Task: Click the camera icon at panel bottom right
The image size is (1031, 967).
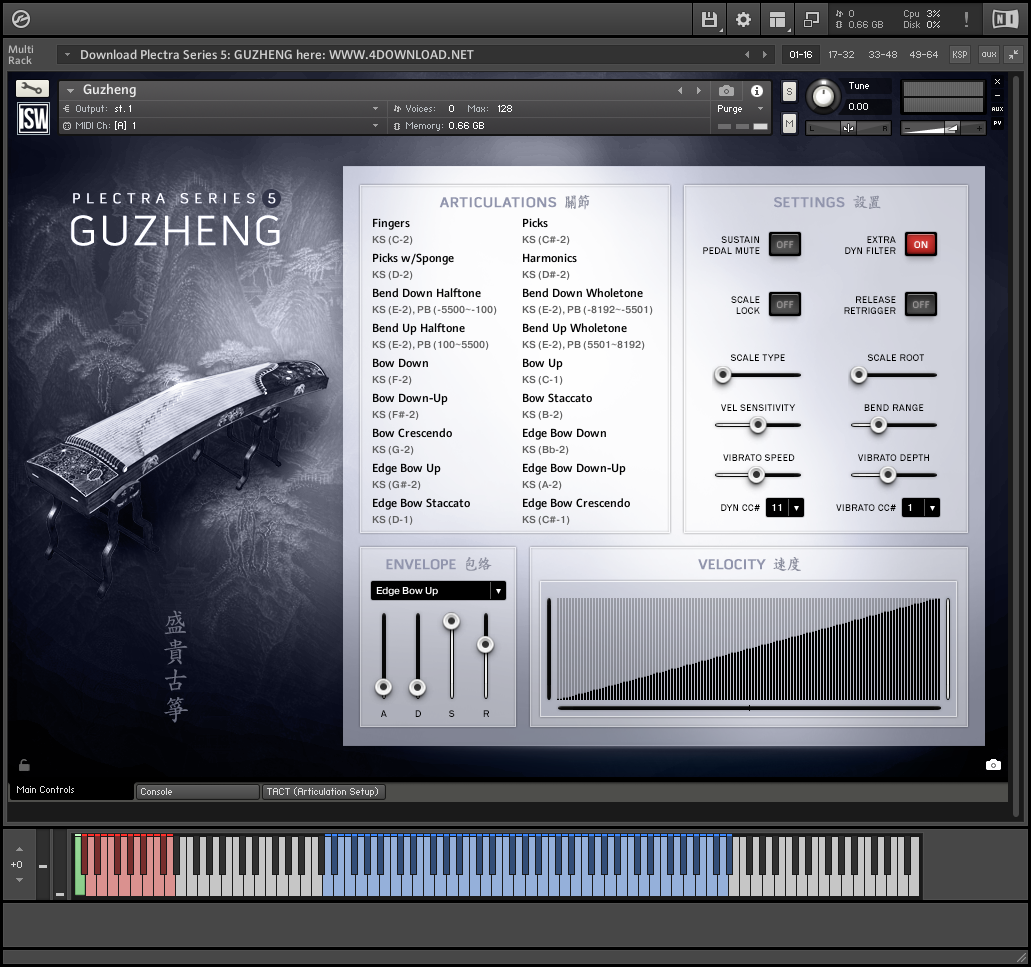Action: [993, 765]
